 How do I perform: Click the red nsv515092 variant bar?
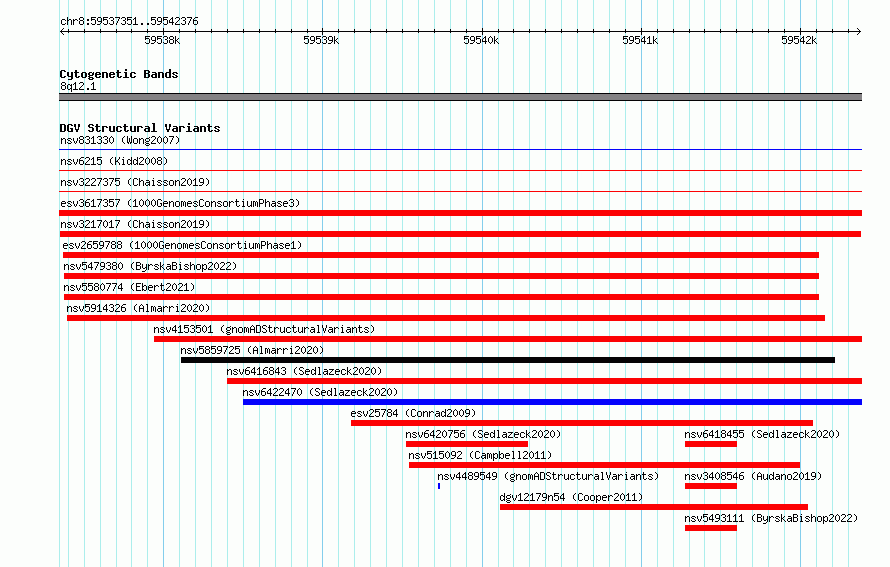[604, 465]
